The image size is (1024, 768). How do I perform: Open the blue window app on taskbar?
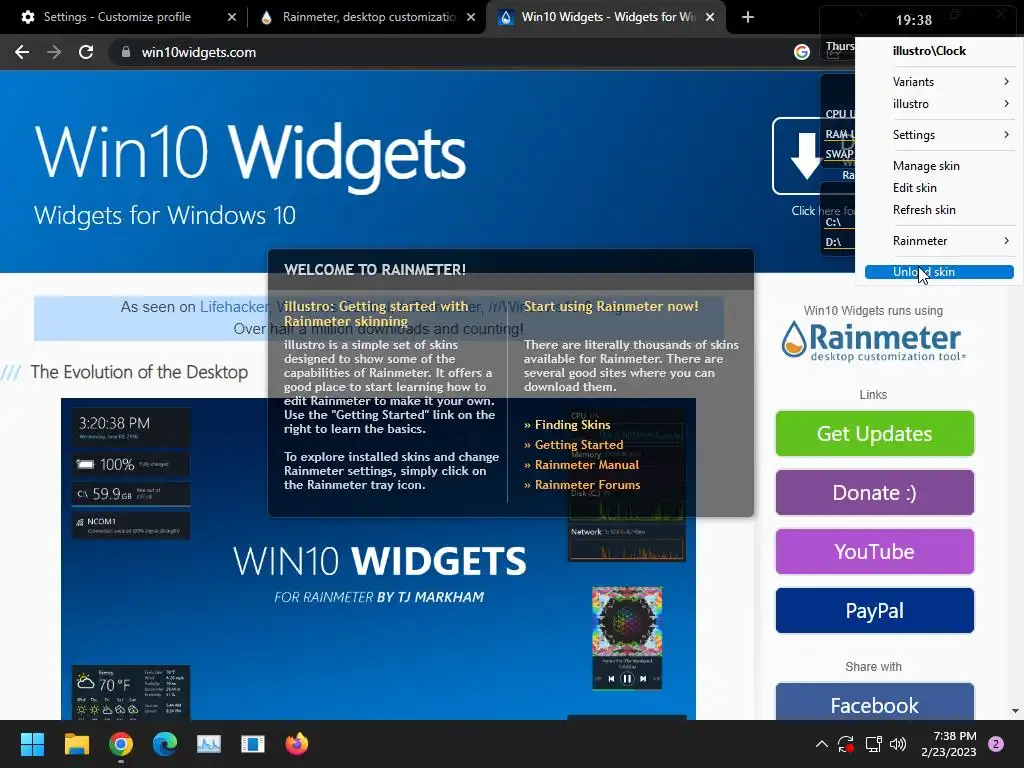point(253,744)
